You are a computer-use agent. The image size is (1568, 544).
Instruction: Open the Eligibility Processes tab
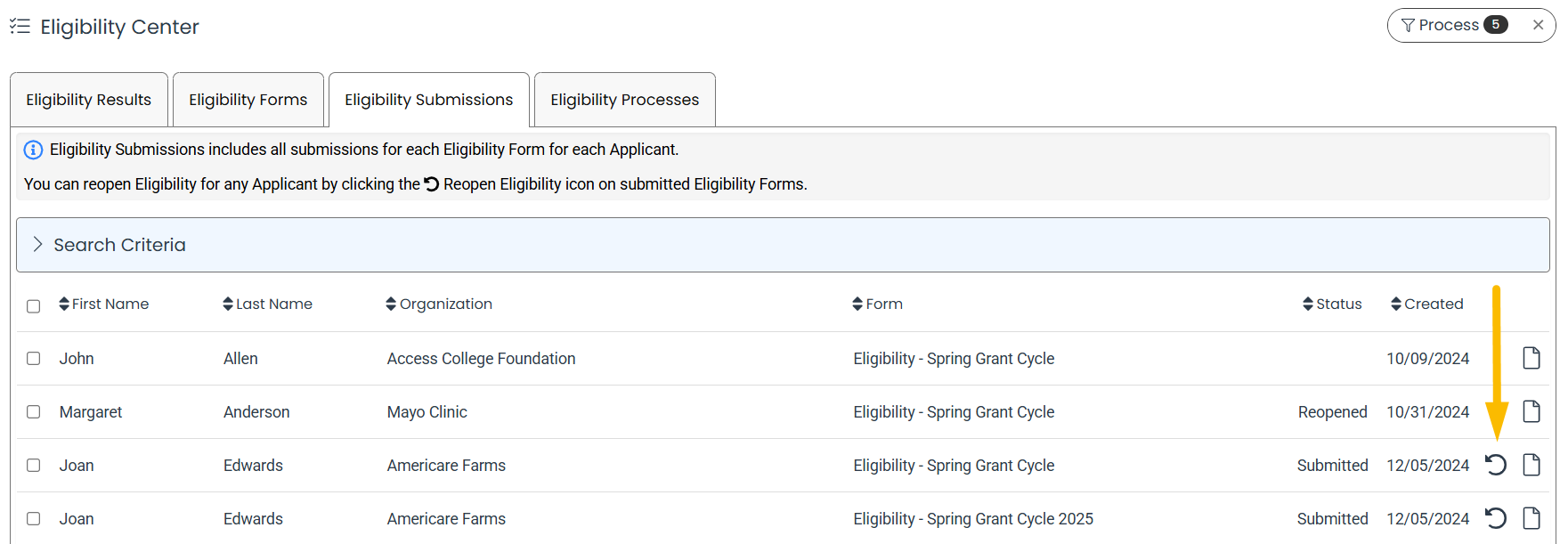click(625, 100)
